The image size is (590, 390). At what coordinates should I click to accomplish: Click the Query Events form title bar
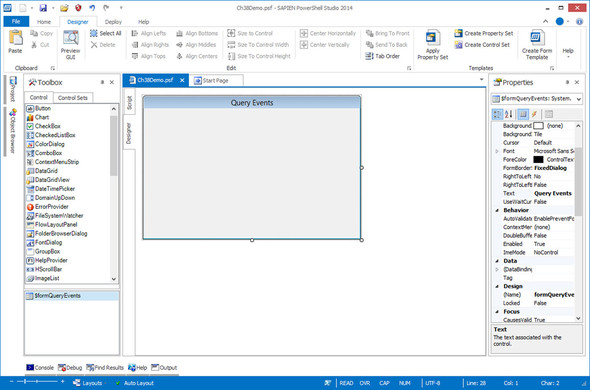[x=252, y=102]
